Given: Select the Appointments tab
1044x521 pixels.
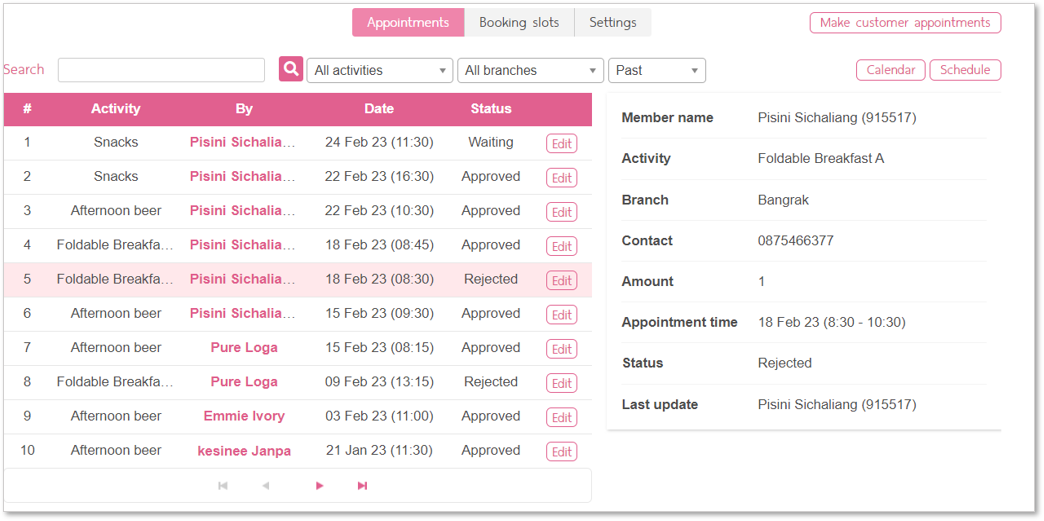Looking at the screenshot, I should click(x=408, y=23).
